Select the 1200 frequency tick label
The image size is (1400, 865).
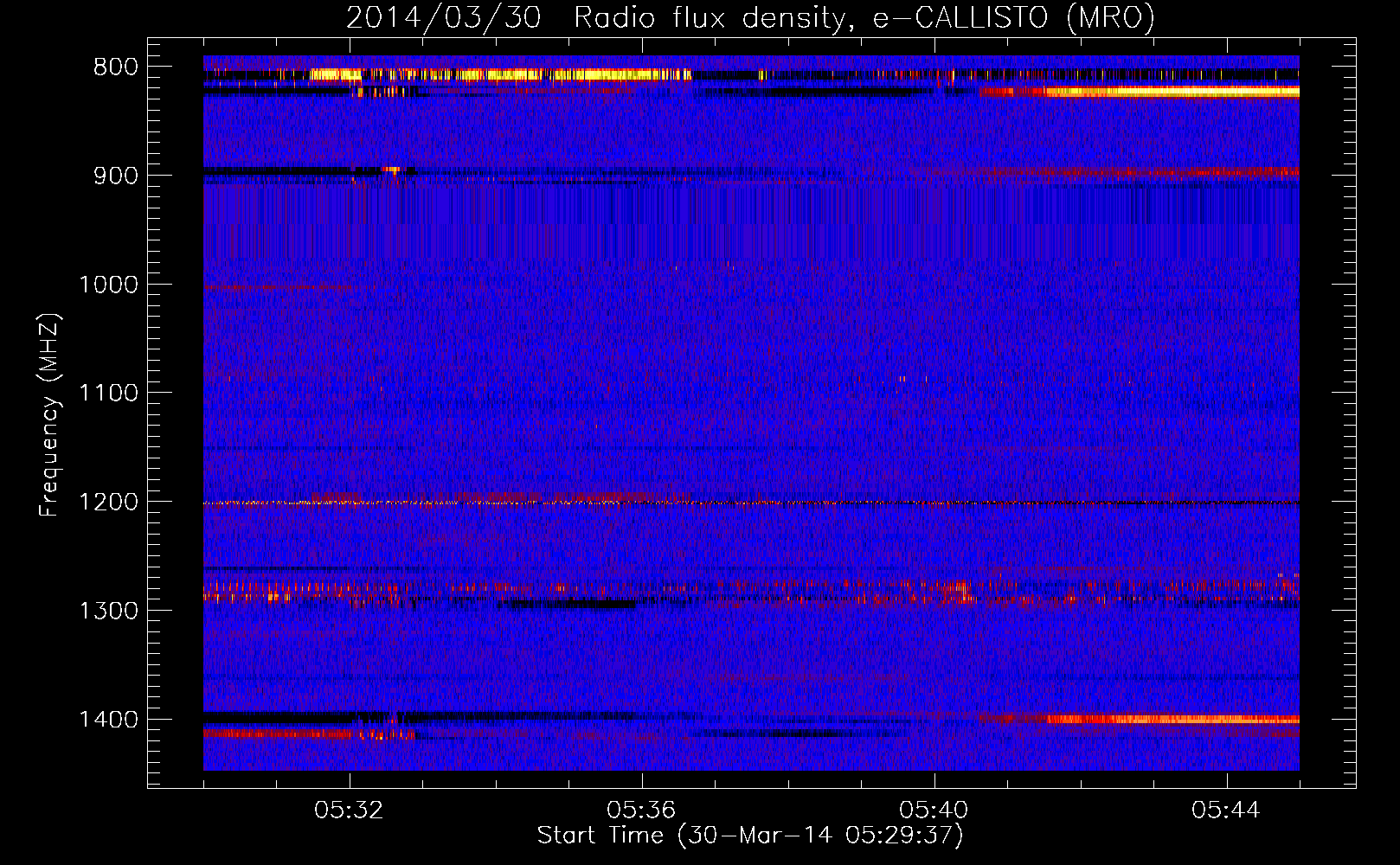(108, 503)
